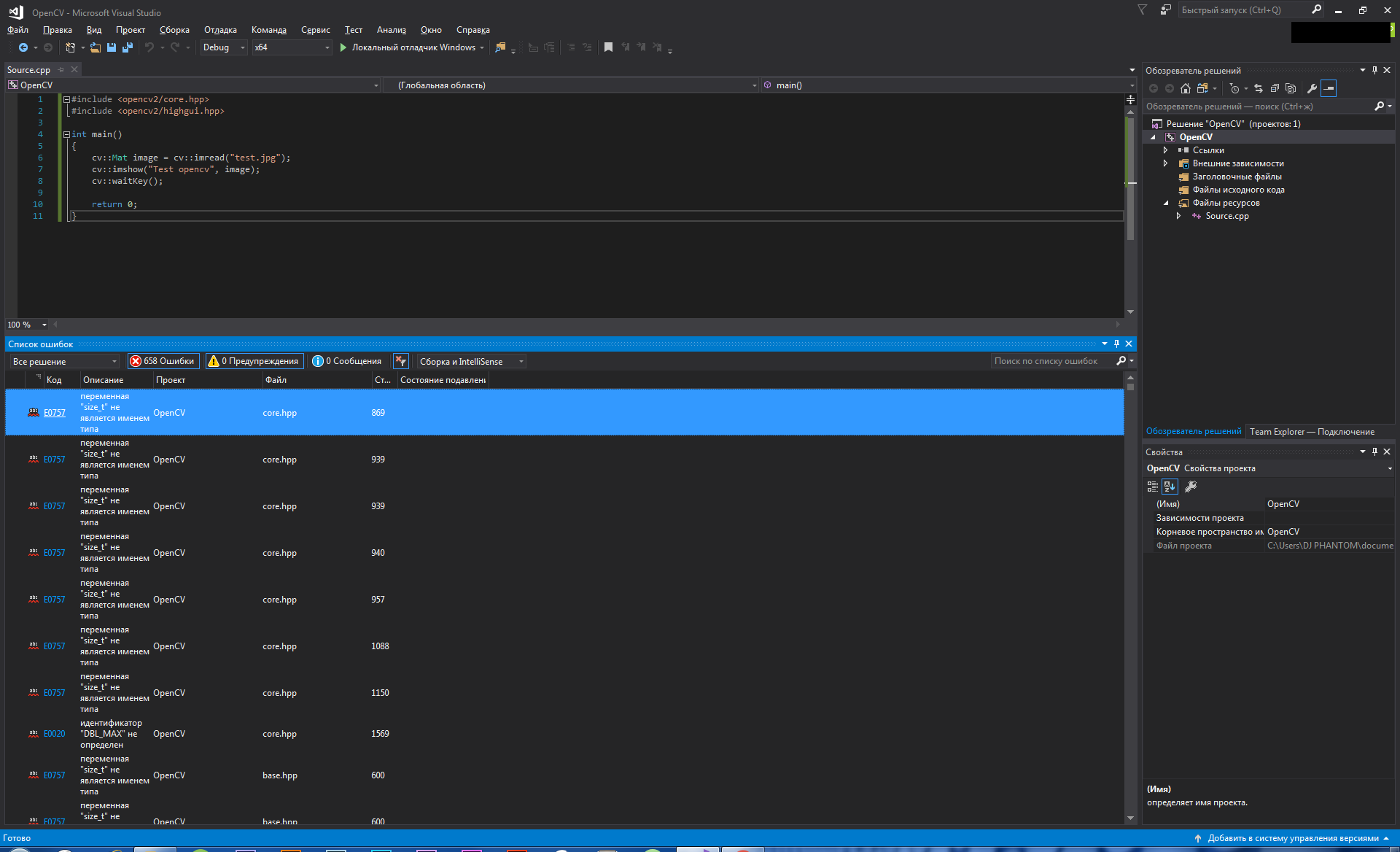The width and height of the screenshot is (1400, 852).
Task: Open the error scope 'Все решение' dropdown
Action: pos(64,362)
